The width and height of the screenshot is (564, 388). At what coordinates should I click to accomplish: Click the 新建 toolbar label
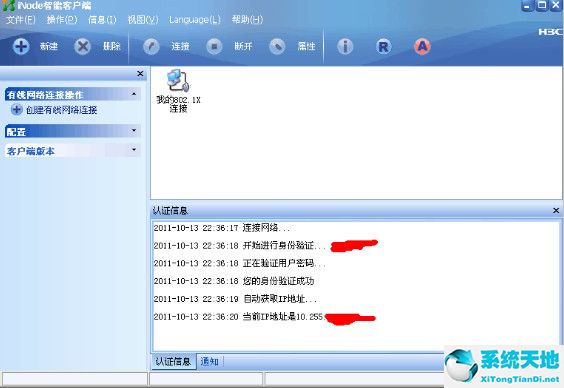(49, 46)
